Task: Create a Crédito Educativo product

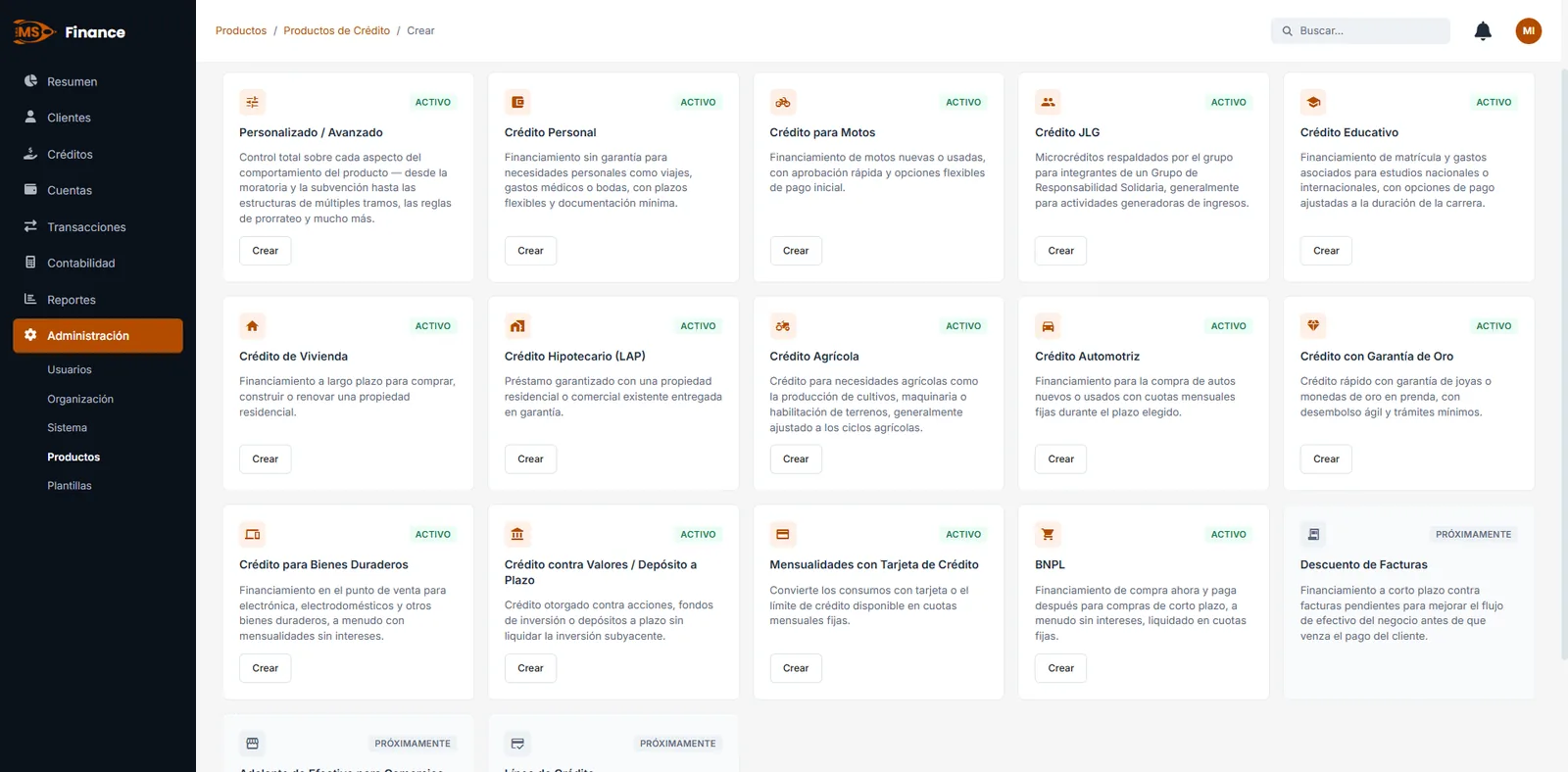Action: 1326,251
